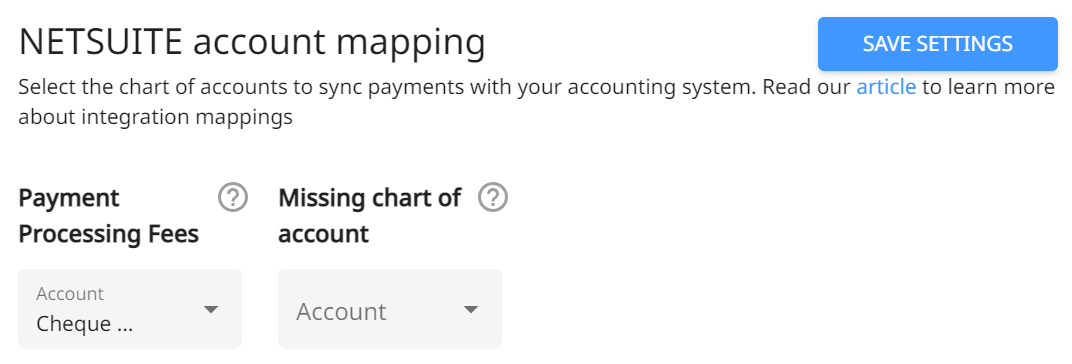Screen dimensions: 1072x364
Task: Click help icon beside Missing chart of account
Action: [492, 198]
